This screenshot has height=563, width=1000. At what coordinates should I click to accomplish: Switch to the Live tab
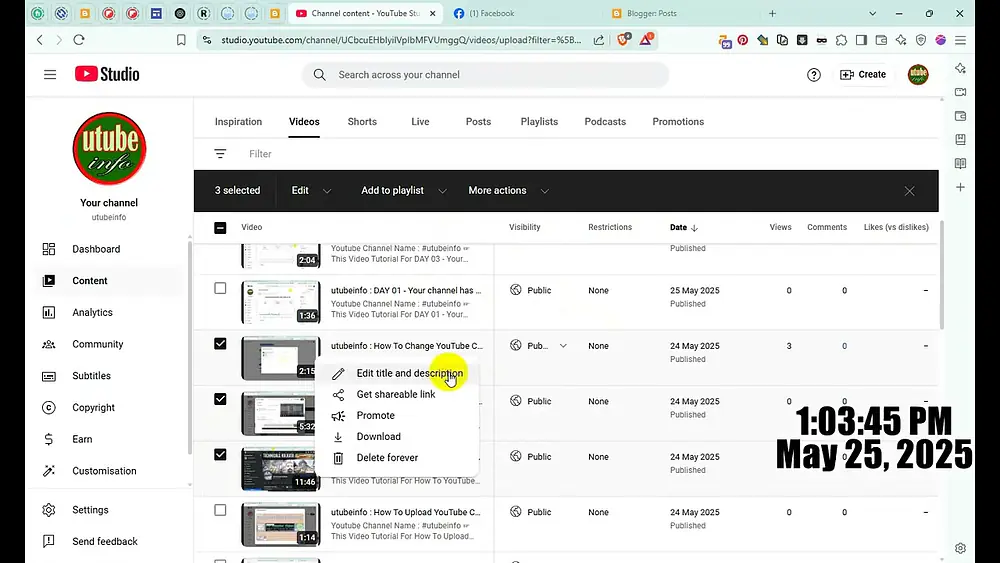coord(420,122)
